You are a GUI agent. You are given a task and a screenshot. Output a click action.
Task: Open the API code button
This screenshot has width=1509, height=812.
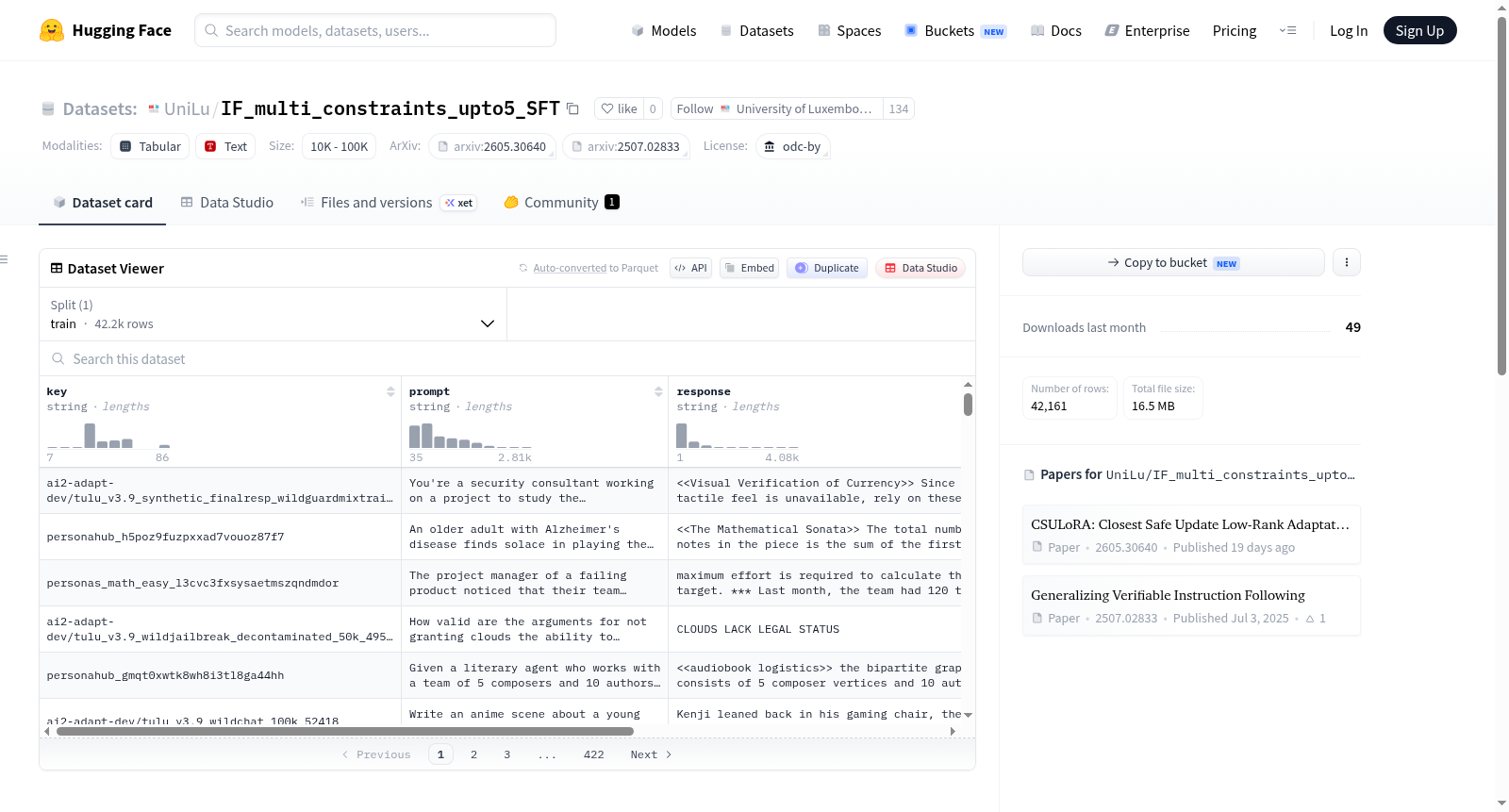tap(690, 268)
